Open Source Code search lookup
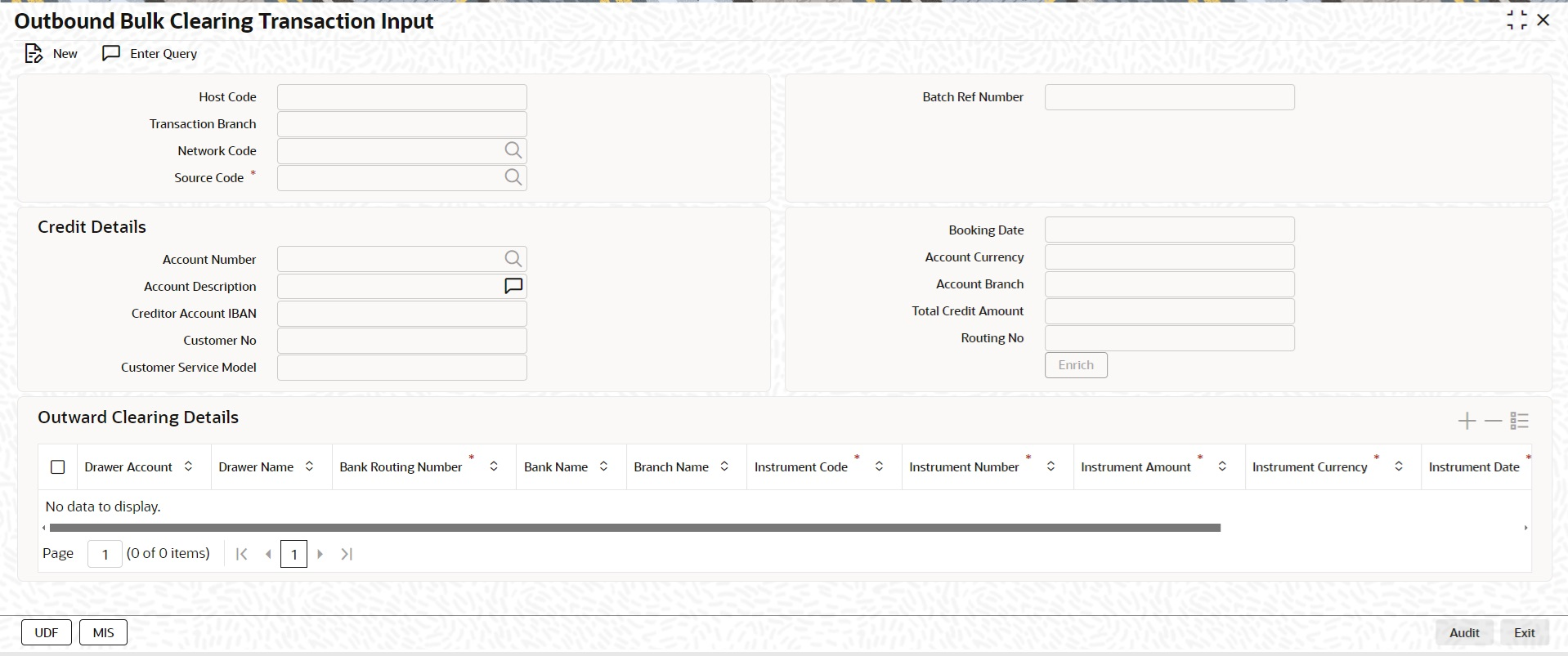 tap(513, 177)
